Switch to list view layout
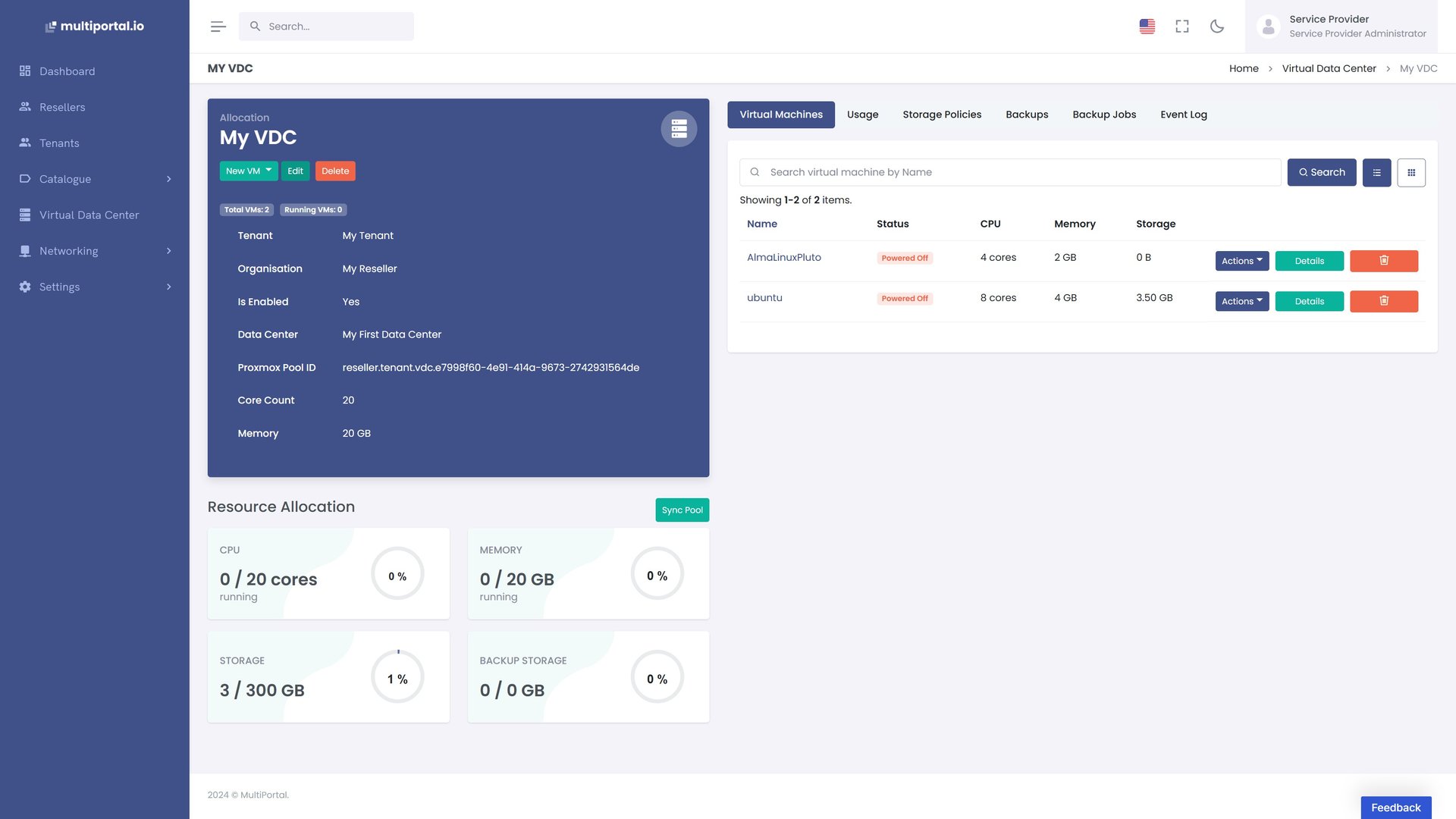 point(1376,173)
